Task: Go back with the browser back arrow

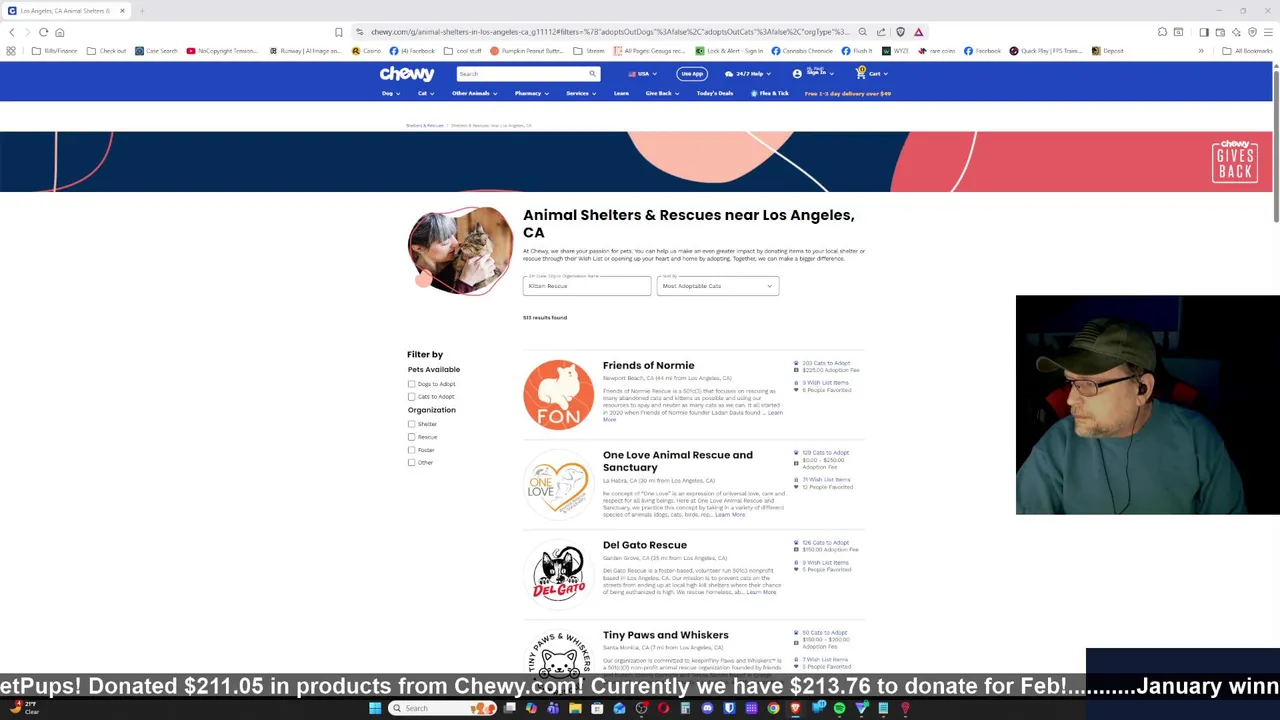Action: [12, 32]
